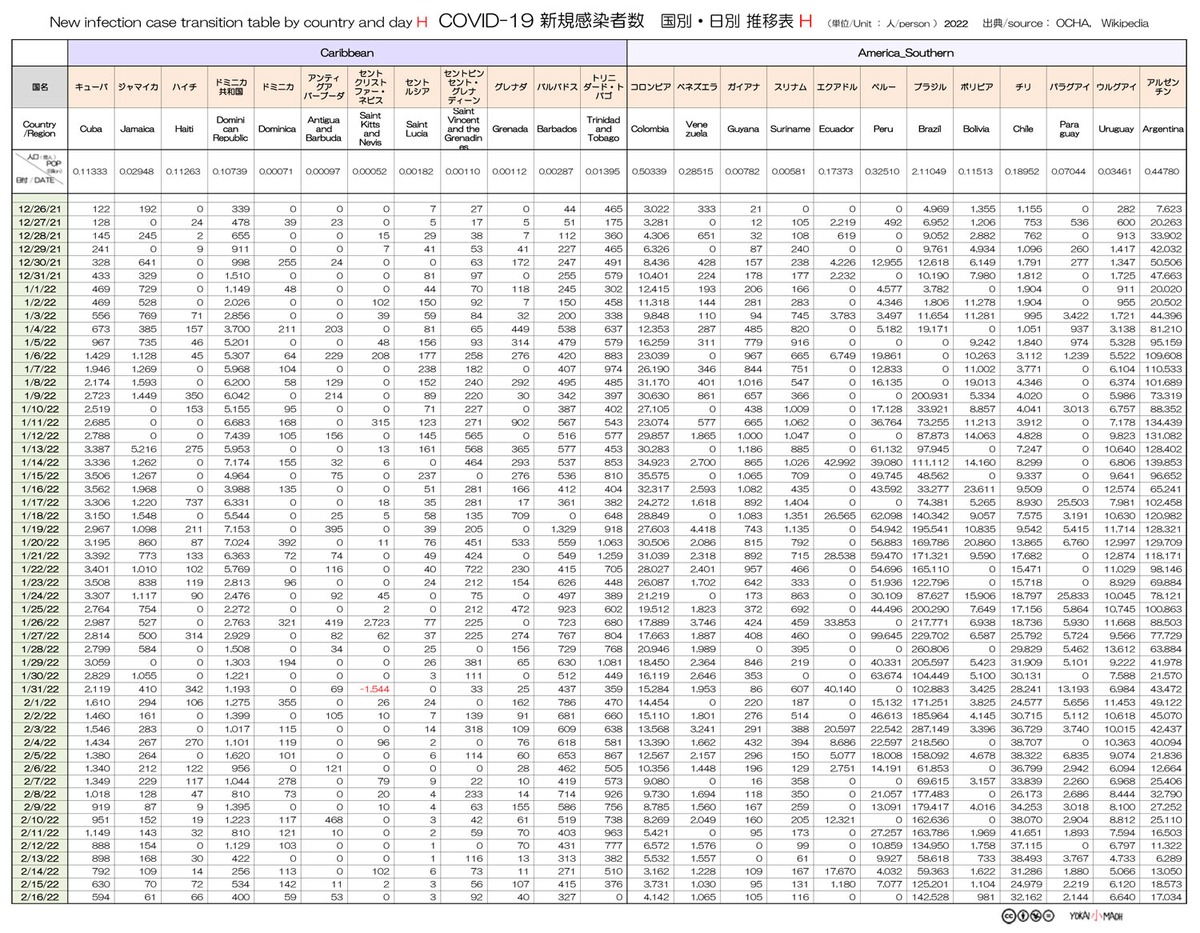Click the Suriname column header
This screenshot has width=1200, height=933.
click(x=789, y=130)
